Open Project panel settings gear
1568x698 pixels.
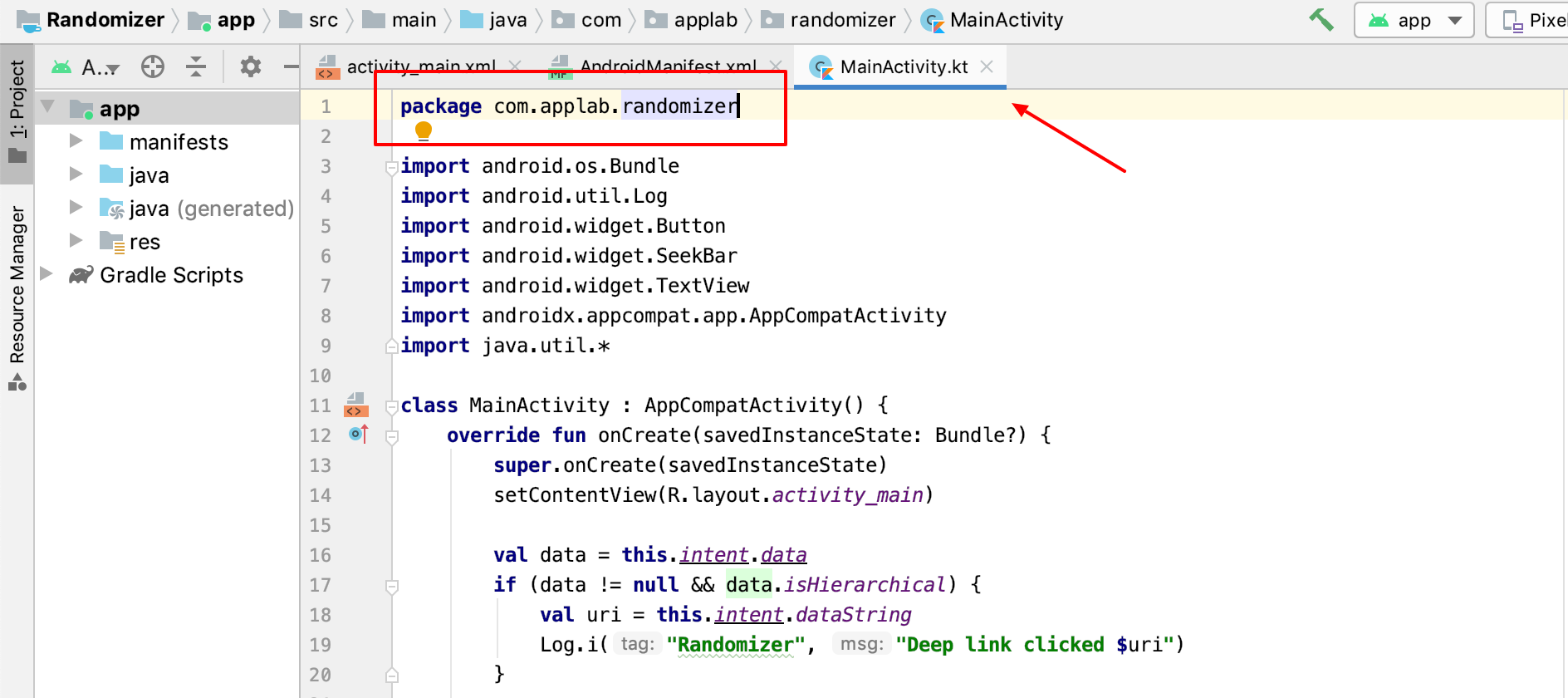click(x=250, y=66)
